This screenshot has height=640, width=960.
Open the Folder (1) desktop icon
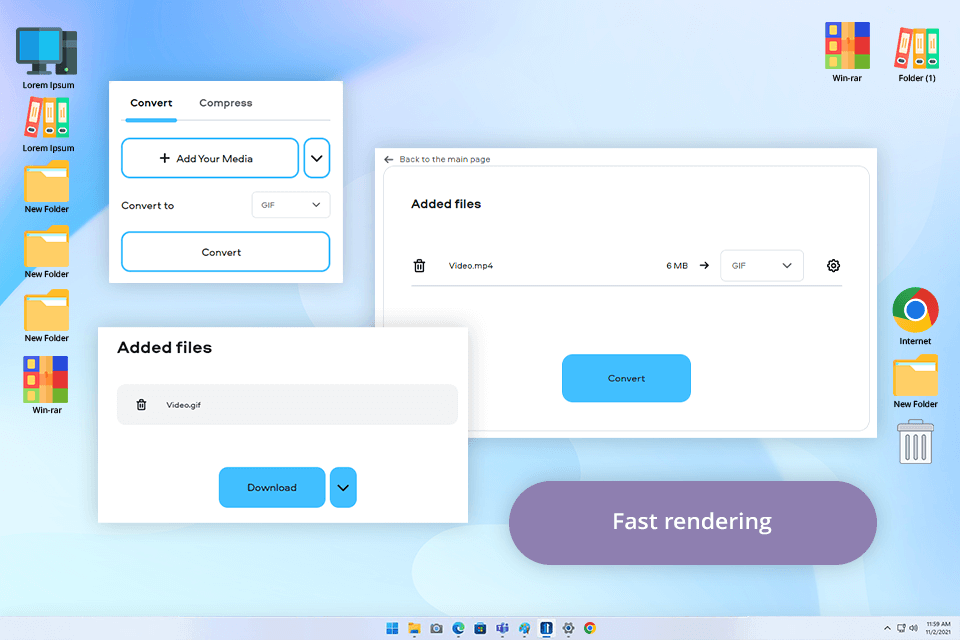tap(917, 54)
